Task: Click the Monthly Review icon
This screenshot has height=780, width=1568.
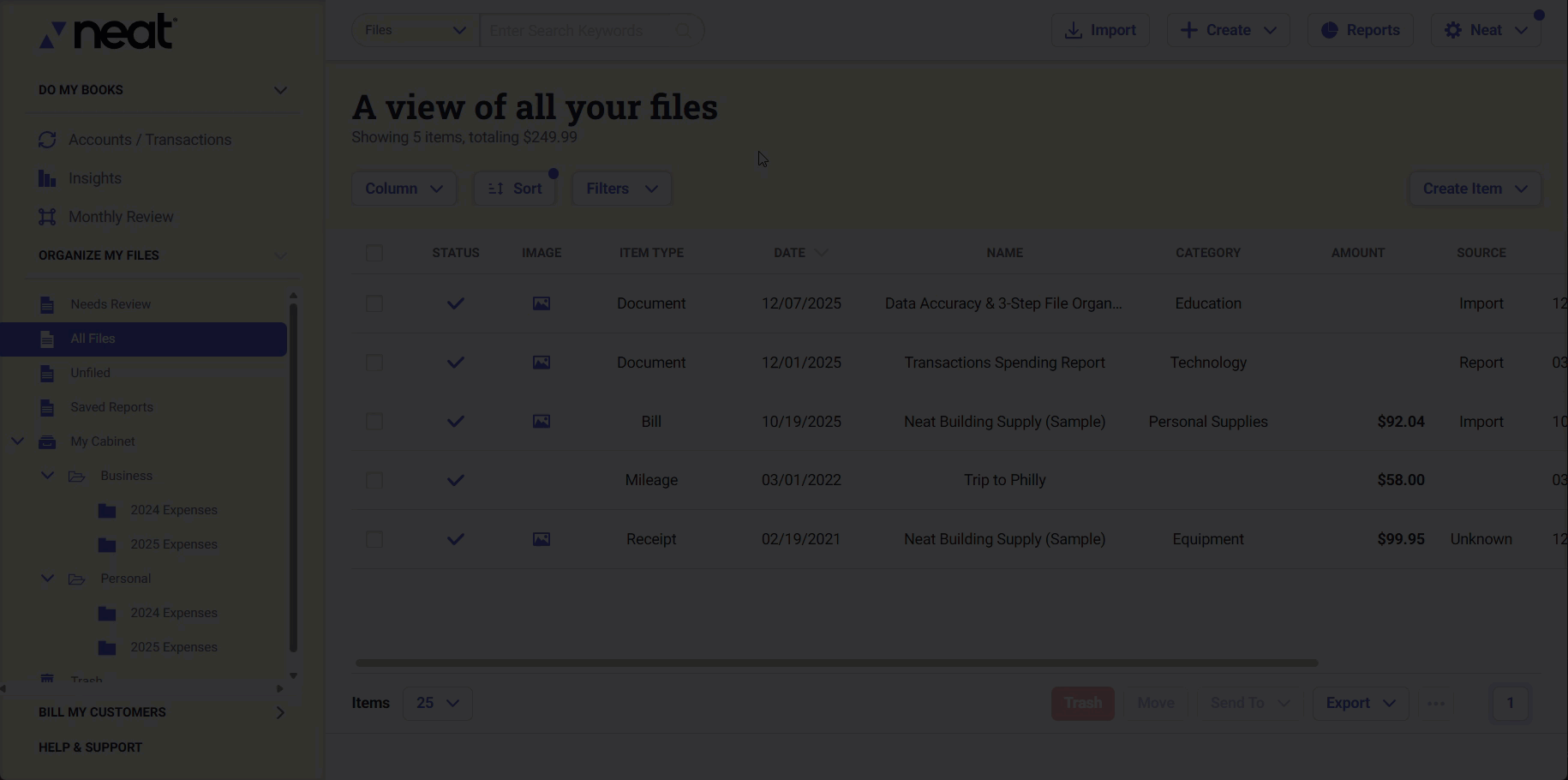Action: 47,217
